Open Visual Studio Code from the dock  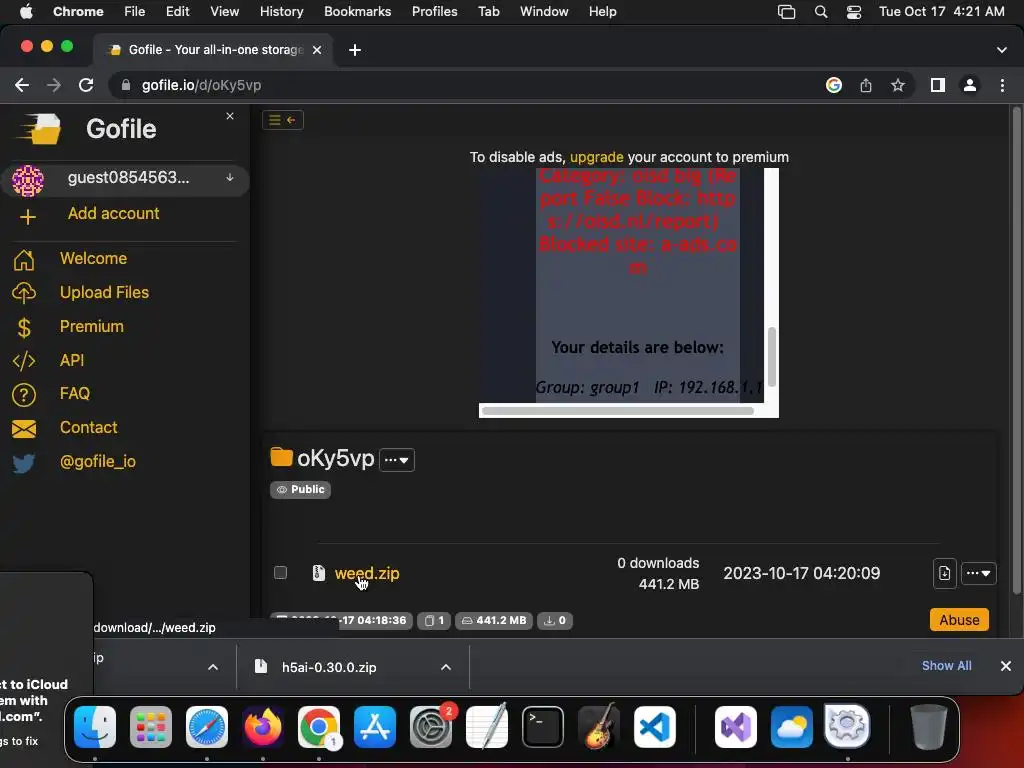click(x=654, y=727)
